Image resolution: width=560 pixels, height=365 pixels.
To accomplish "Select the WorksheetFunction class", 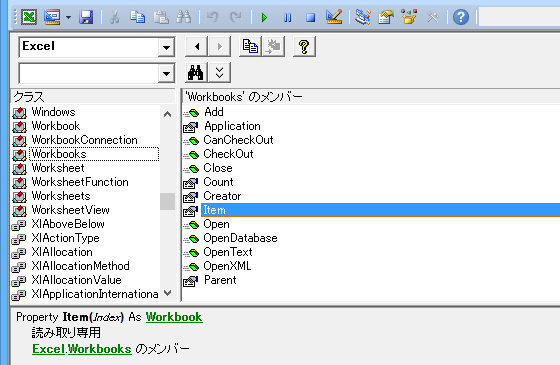I will (x=80, y=182).
